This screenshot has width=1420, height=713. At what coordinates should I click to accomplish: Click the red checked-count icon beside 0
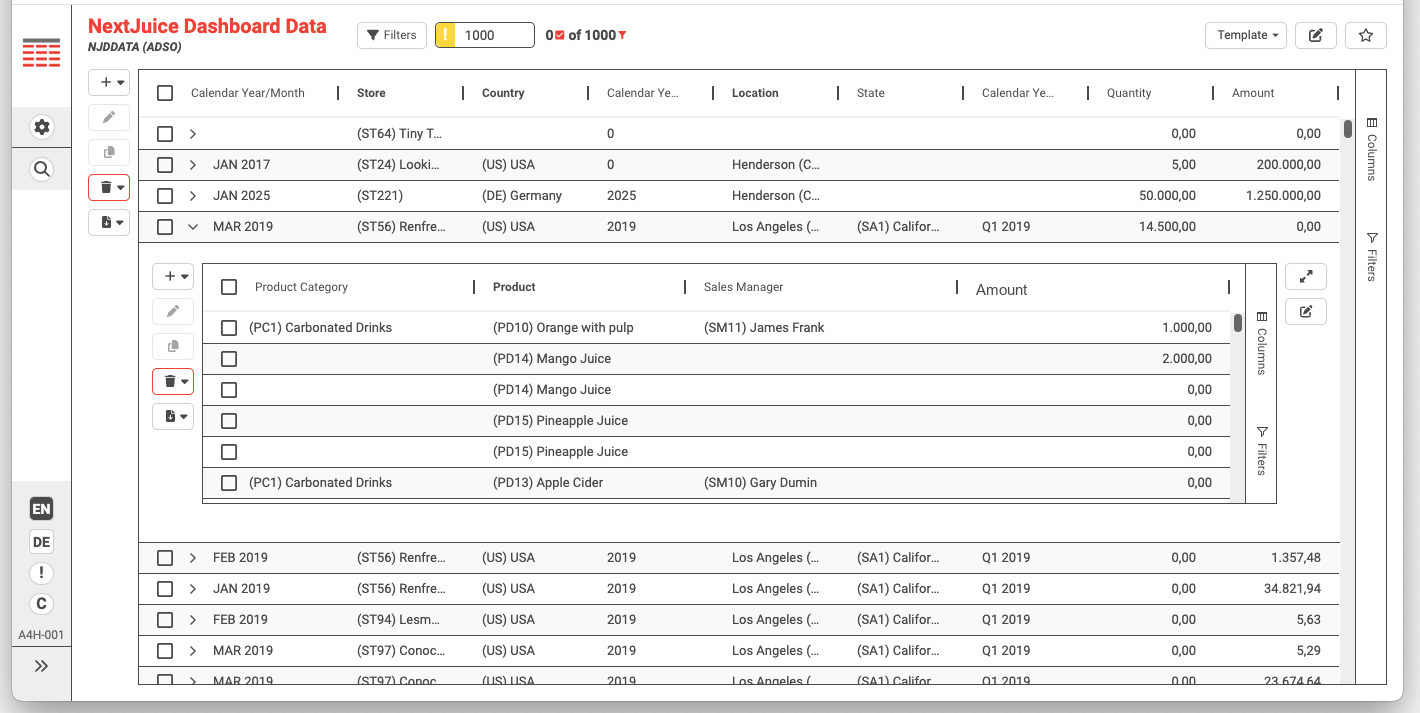(560, 35)
